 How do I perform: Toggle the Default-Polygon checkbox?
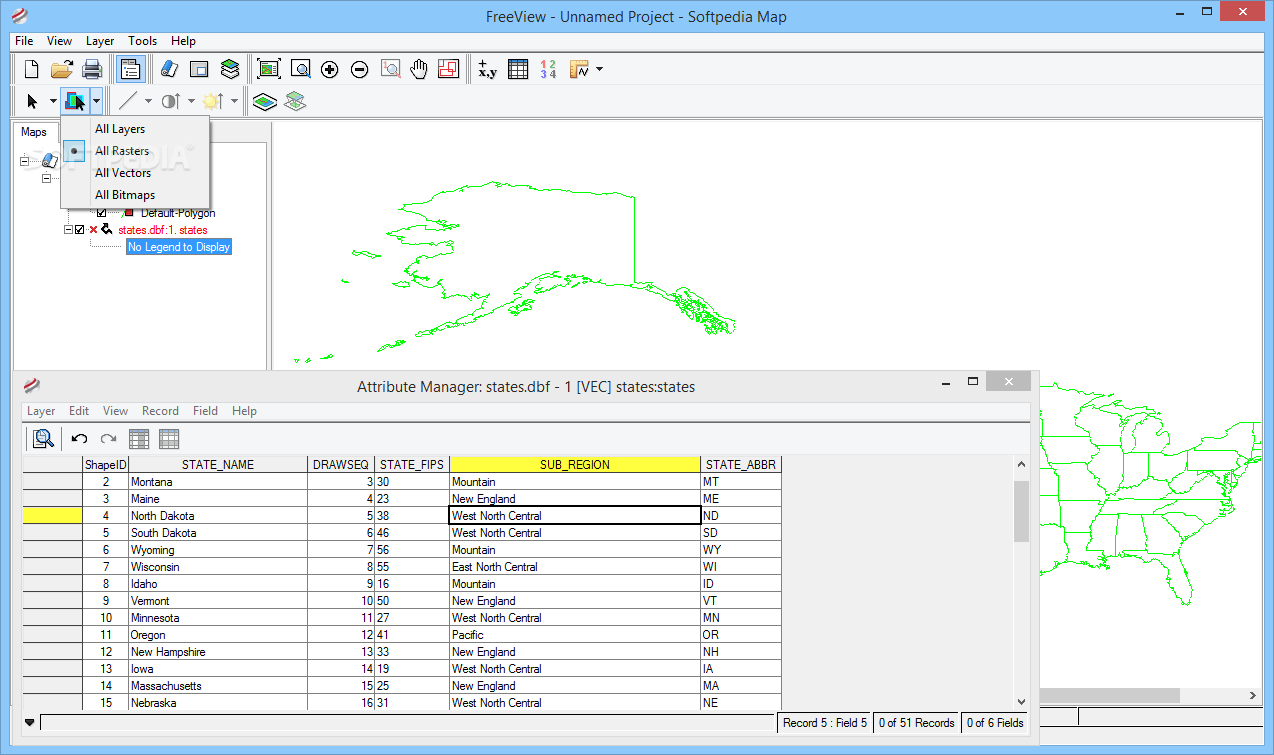[x=102, y=213]
